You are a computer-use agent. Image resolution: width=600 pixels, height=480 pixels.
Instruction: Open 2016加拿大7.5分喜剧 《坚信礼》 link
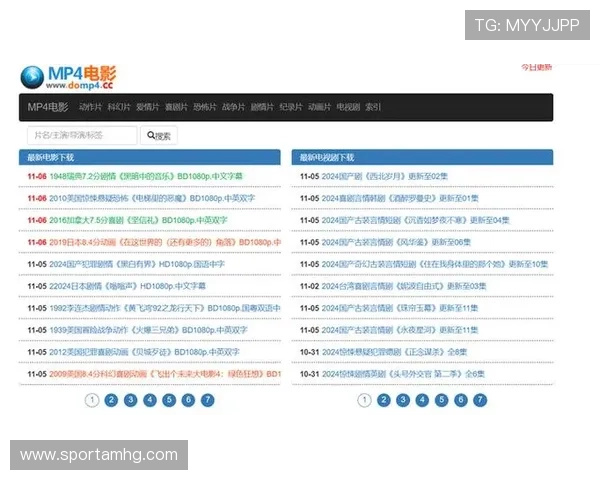click(138, 220)
